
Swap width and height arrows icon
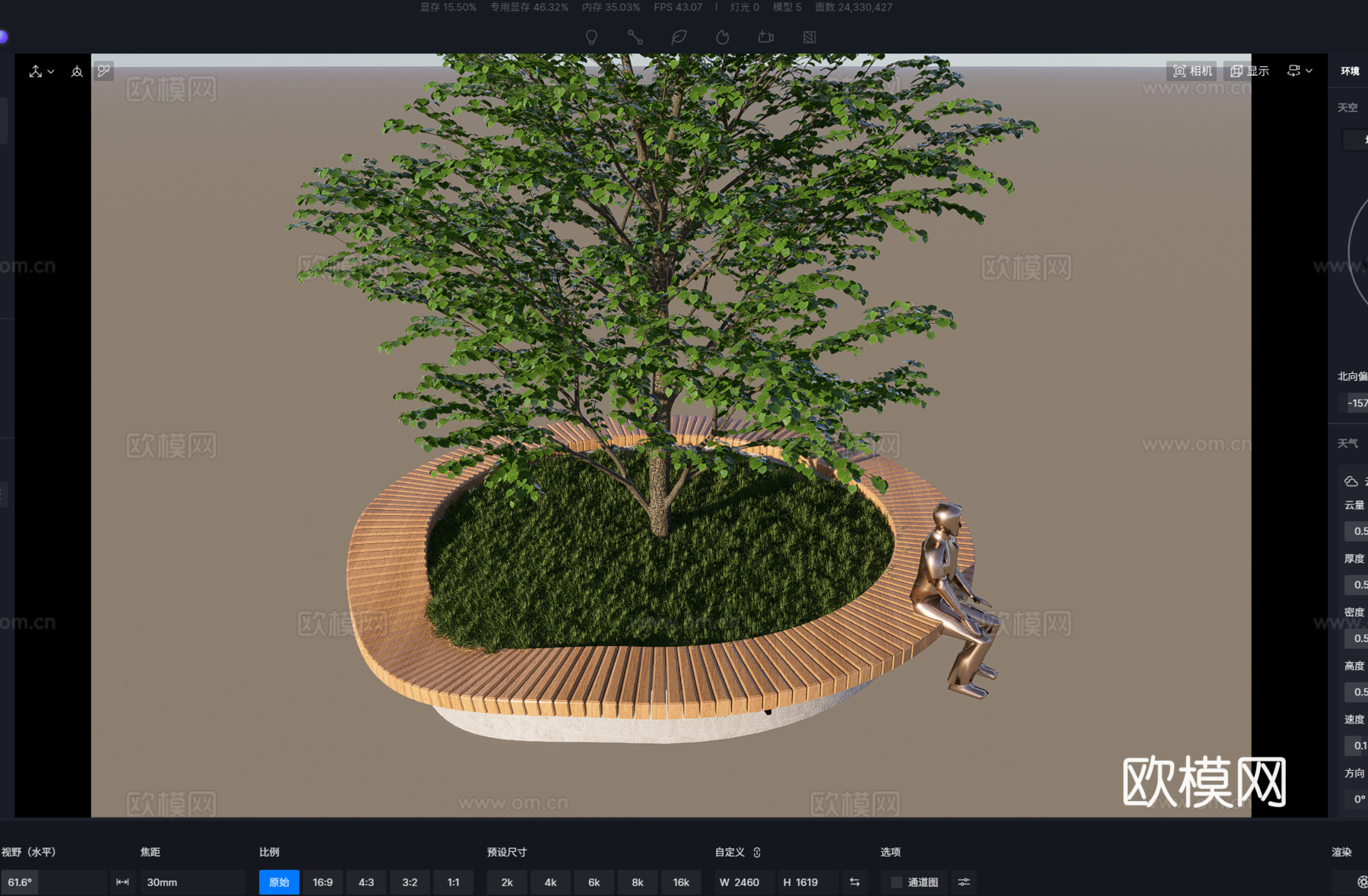coord(855,882)
